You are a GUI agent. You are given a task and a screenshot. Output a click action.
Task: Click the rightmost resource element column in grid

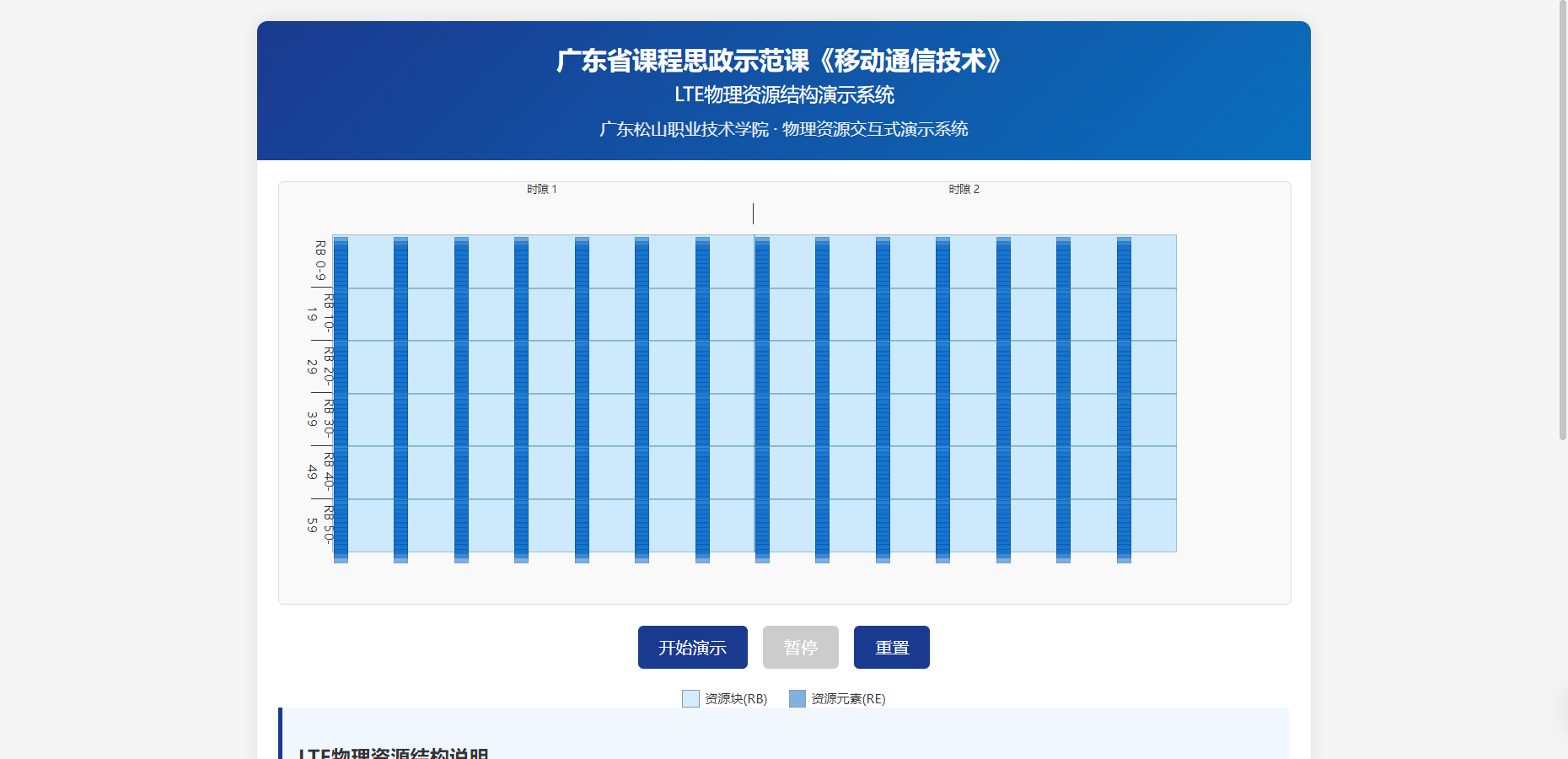pos(1124,396)
